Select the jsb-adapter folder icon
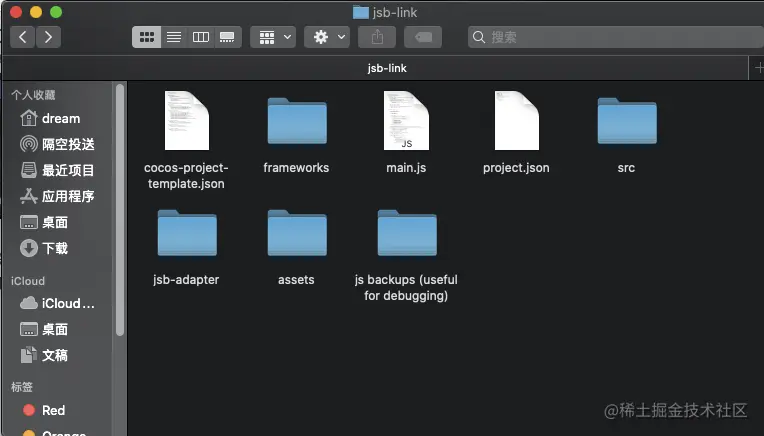Screen dimensions: 764x436 pyautogui.click(x=187, y=233)
